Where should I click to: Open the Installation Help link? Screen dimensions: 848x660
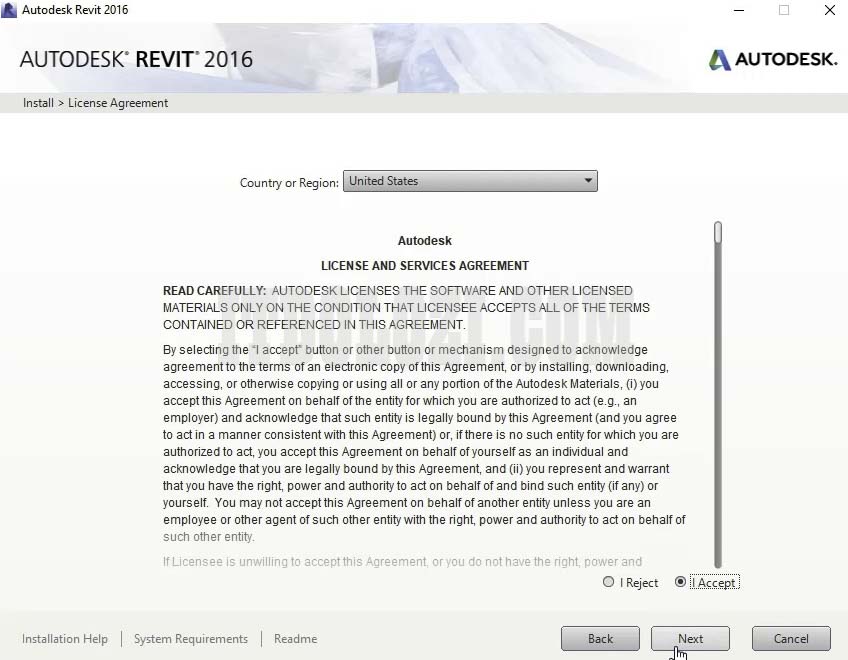[x=65, y=639]
